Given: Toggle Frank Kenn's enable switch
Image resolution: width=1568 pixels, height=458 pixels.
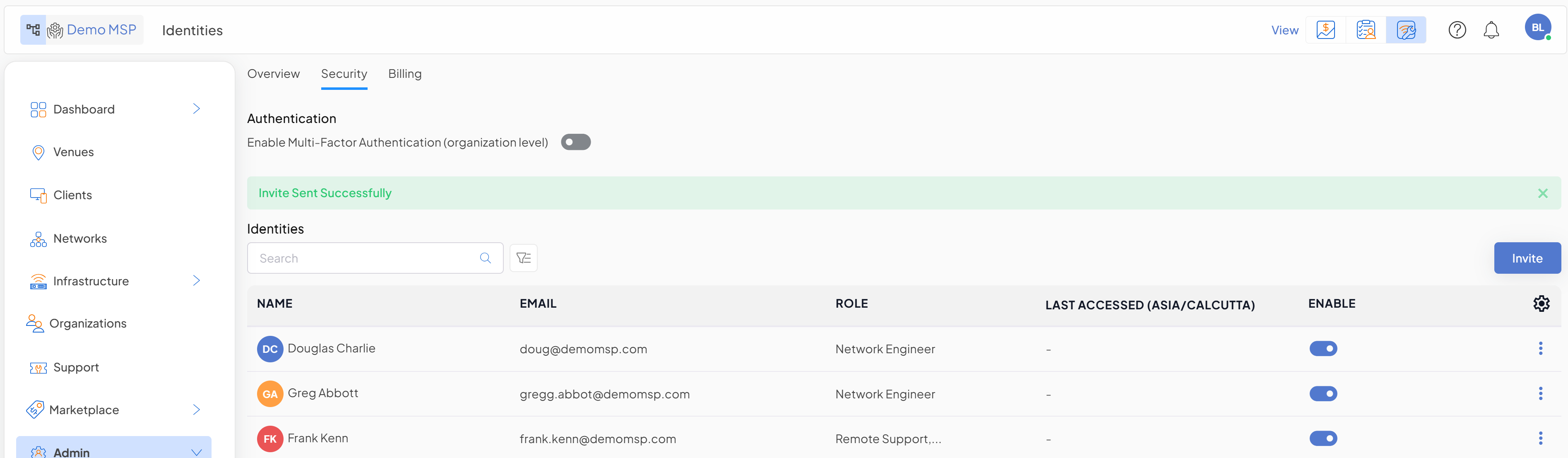Looking at the screenshot, I should [1323, 439].
